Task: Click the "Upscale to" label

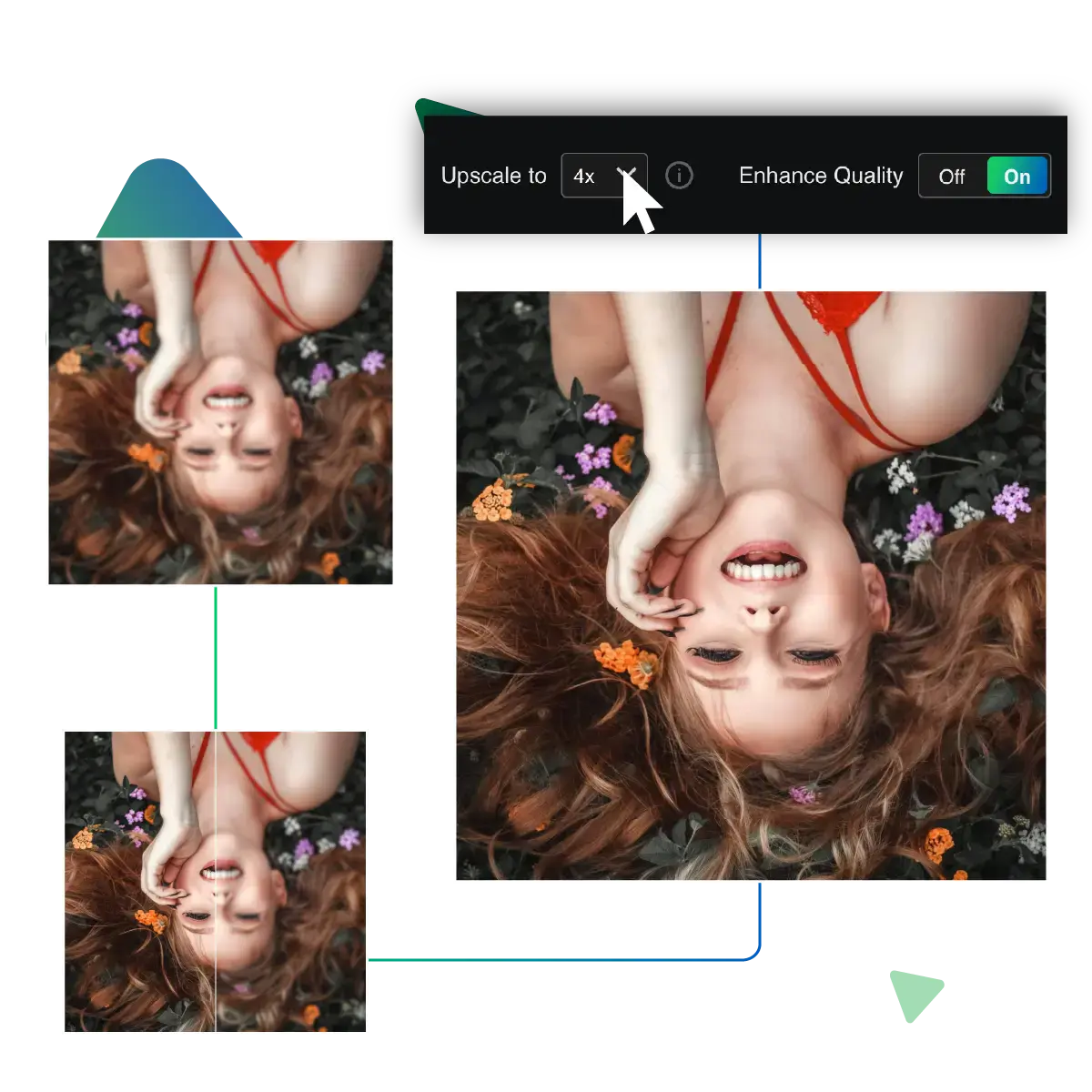Action: [x=493, y=176]
